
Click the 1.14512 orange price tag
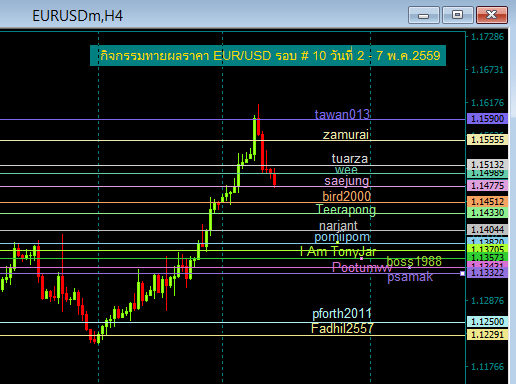487,202
